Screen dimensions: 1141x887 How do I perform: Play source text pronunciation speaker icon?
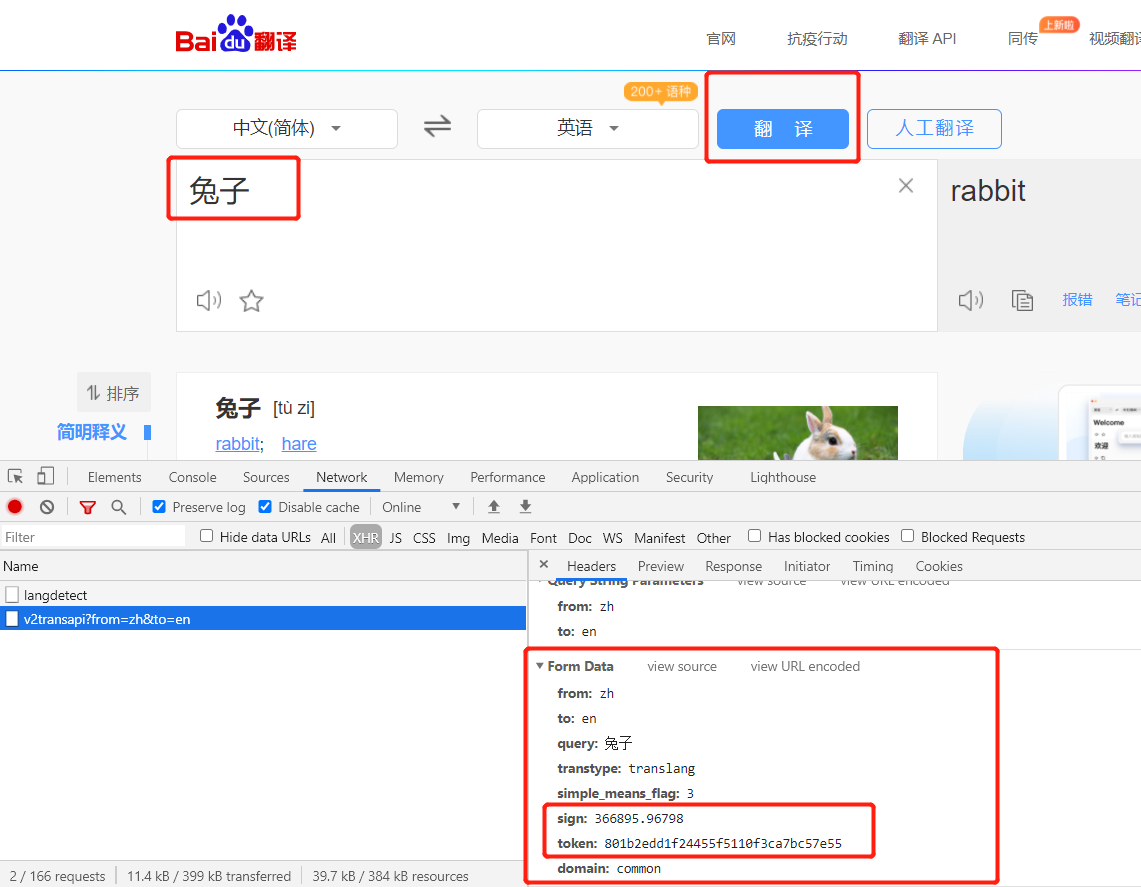(208, 300)
